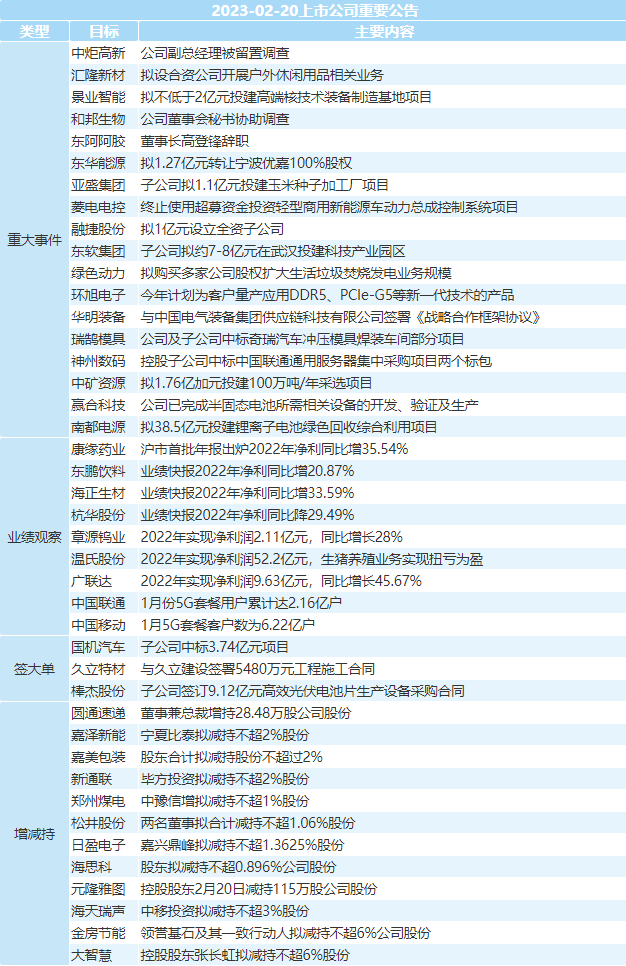The width and height of the screenshot is (626, 966).
Task: Select company name 棒杰股份
Action: (98, 691)
